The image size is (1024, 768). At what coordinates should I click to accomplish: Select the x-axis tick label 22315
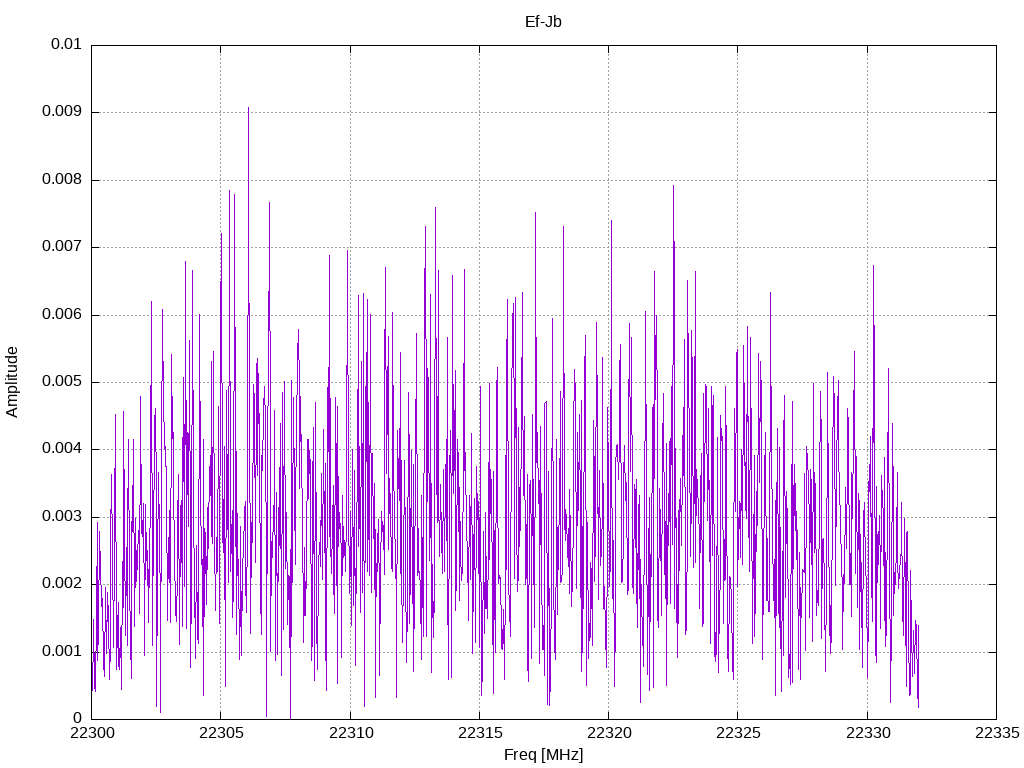point(479,733)
